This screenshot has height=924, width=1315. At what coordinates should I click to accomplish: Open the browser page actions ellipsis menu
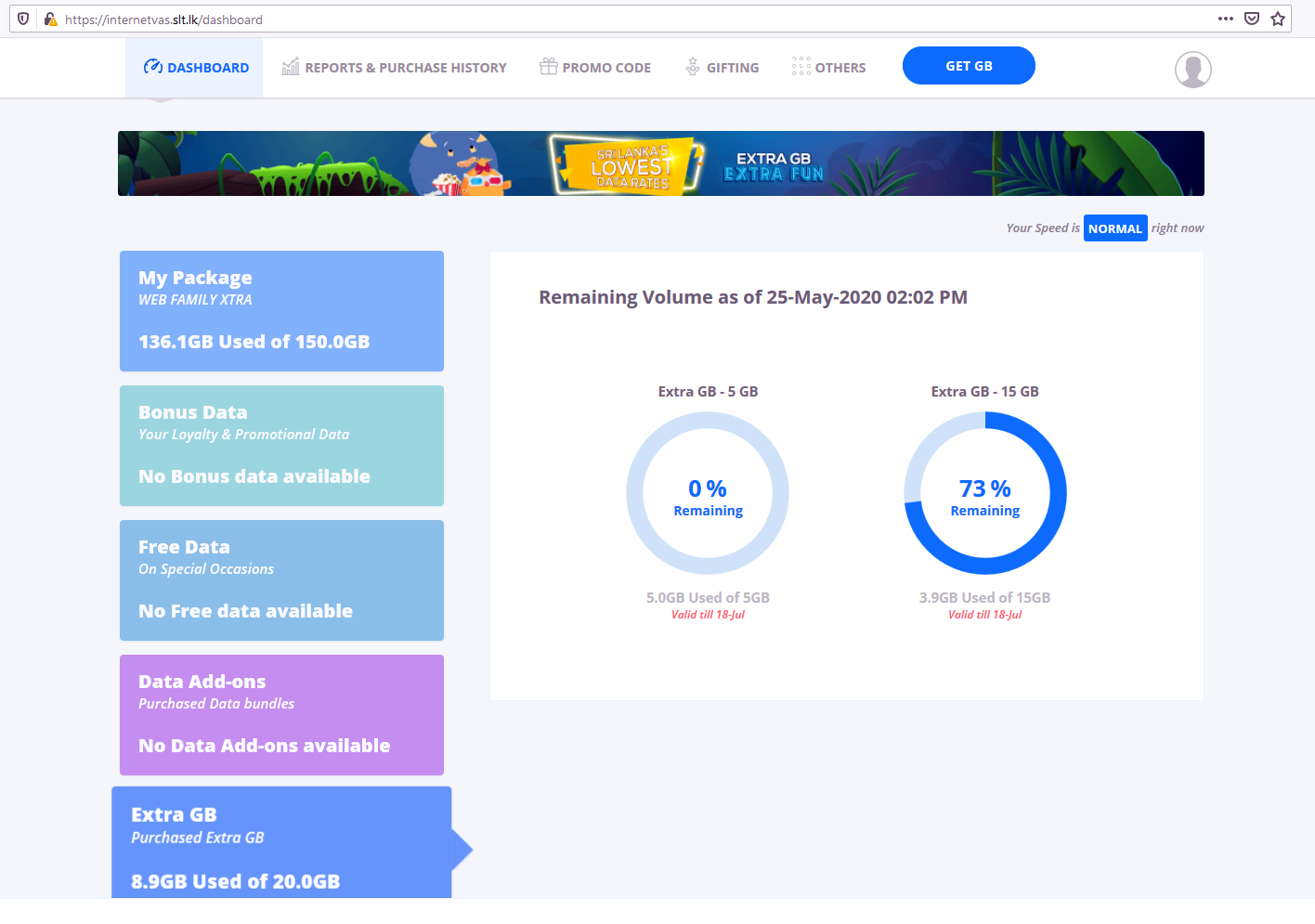pos(1226,19)
